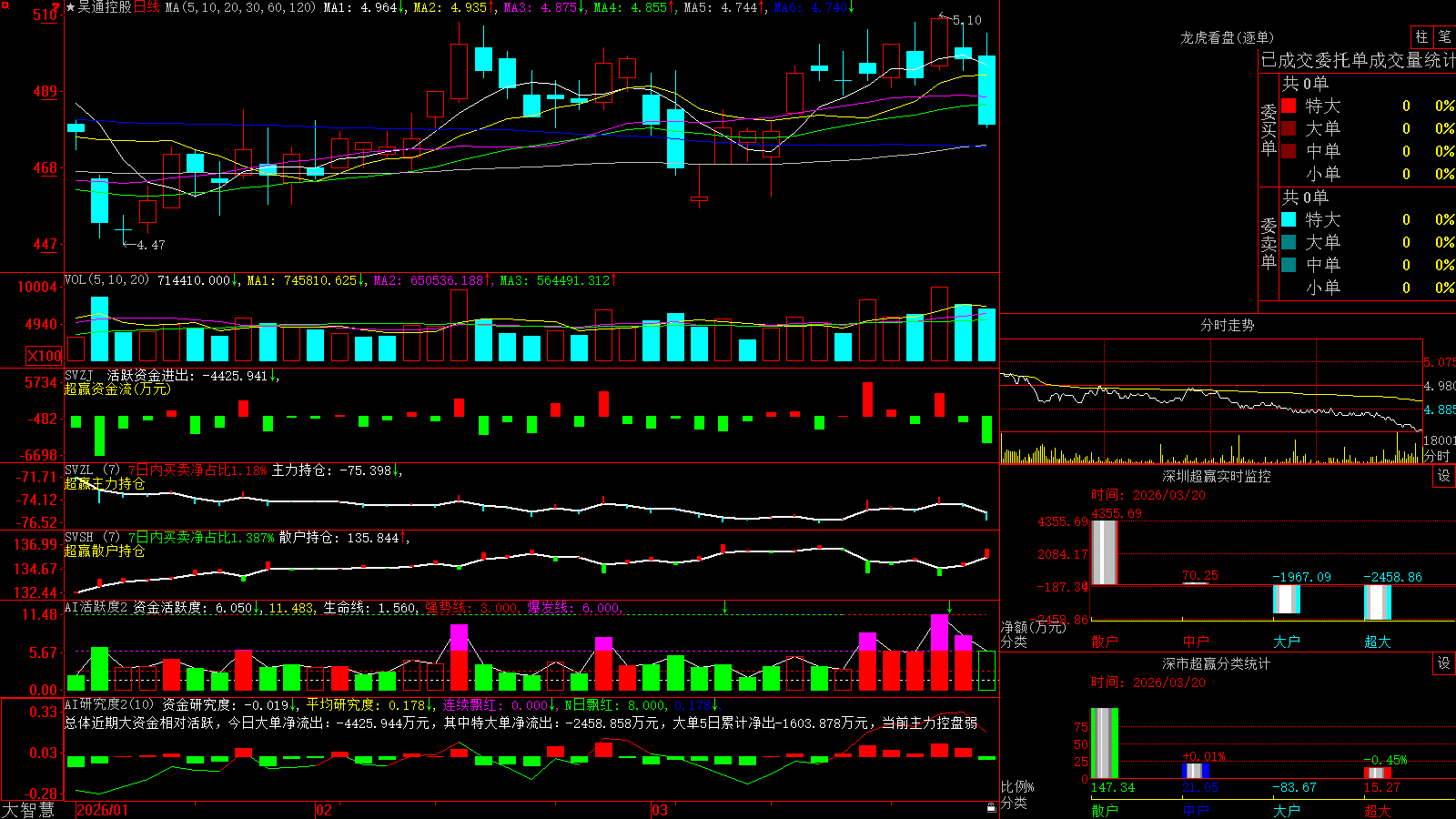Viewport: 1456px width, 819px height.
Task: Click the 龙虎看盘(逐单) panel title
Action: click(x=1227, y=37)
